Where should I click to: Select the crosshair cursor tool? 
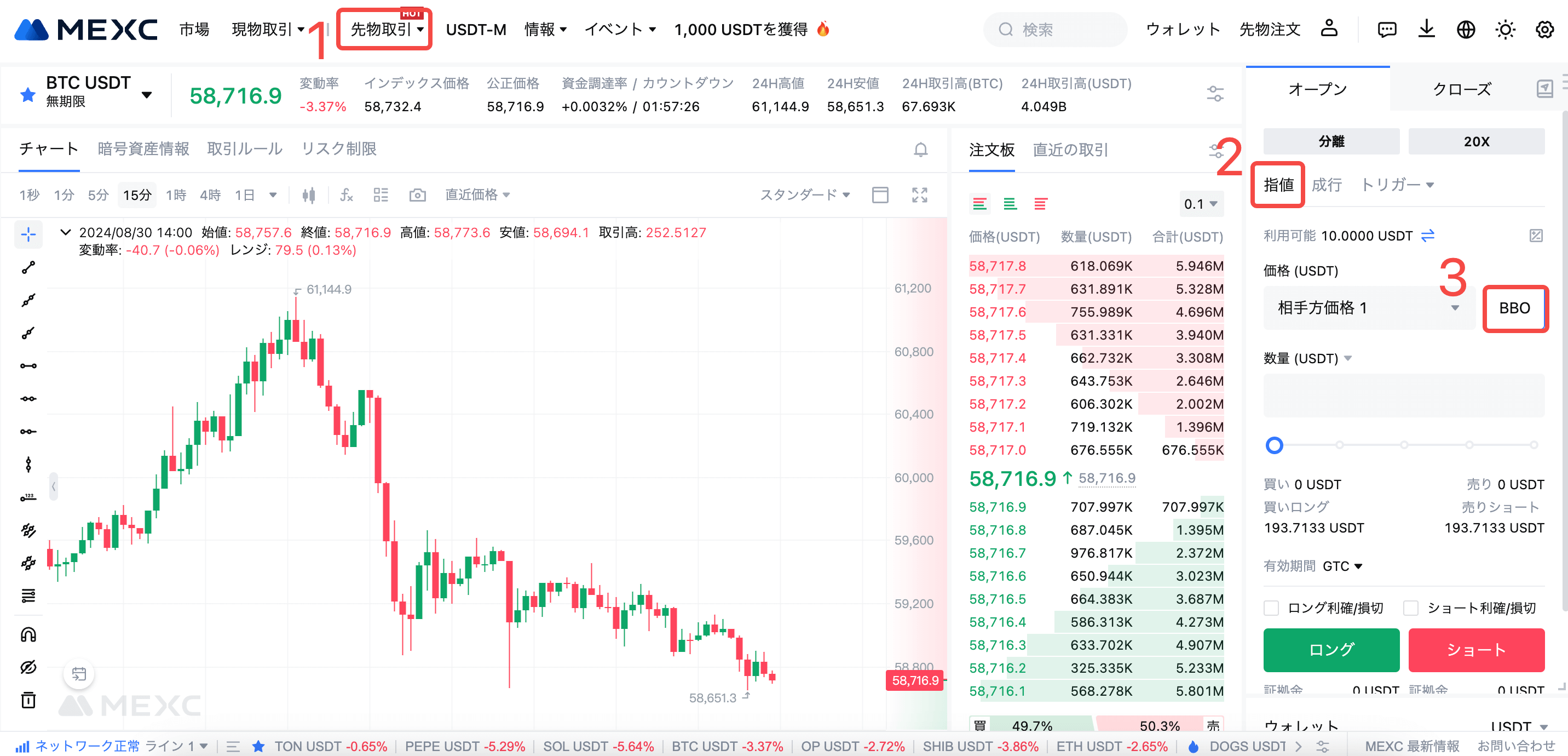pyautogui.click(x=28, y=234)
